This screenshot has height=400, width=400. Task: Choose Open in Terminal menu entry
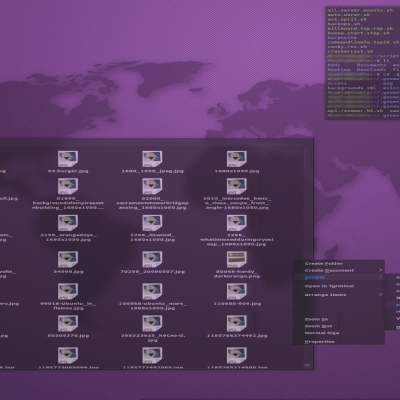338,286
